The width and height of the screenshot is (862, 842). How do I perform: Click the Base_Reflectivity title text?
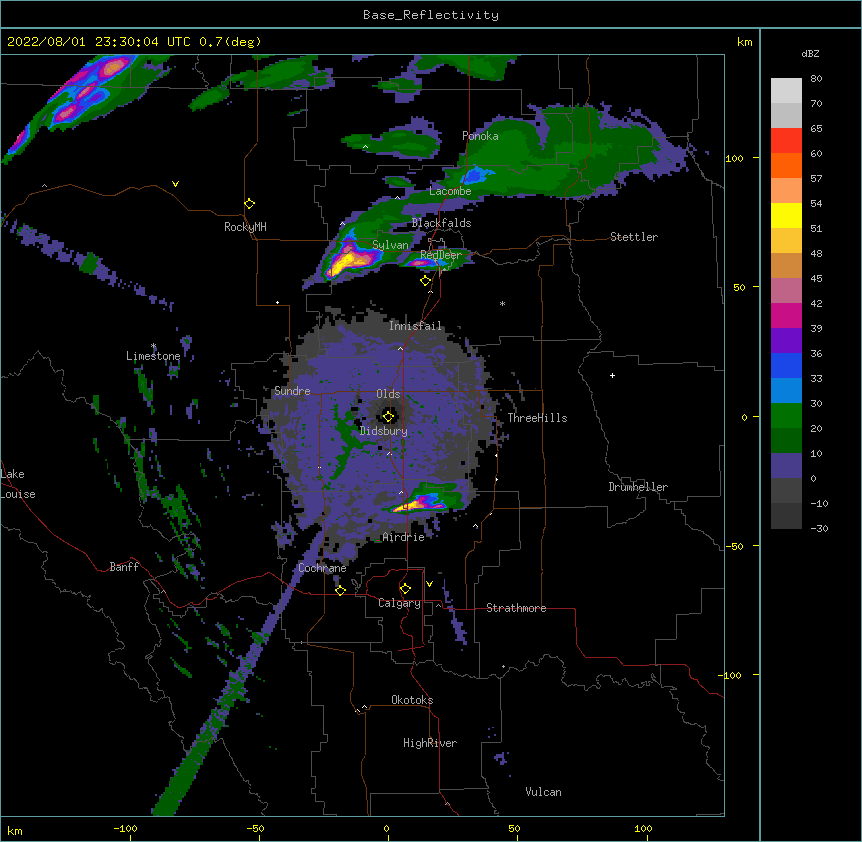pyautogui.click(x=431, y=15)
